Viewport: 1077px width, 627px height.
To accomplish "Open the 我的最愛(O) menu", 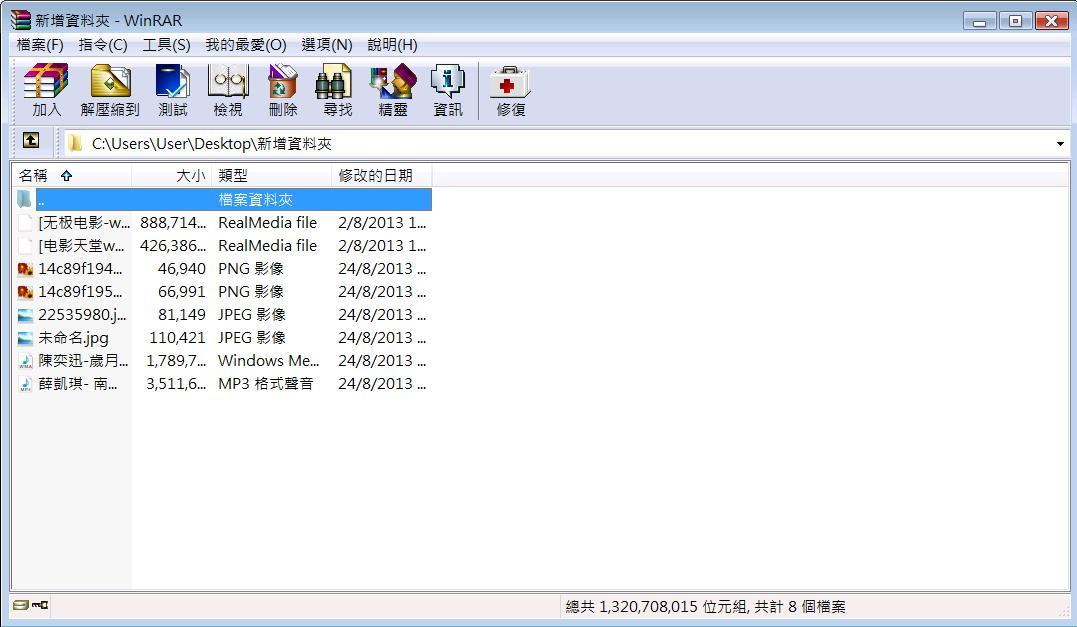I will tap(245, 45).
